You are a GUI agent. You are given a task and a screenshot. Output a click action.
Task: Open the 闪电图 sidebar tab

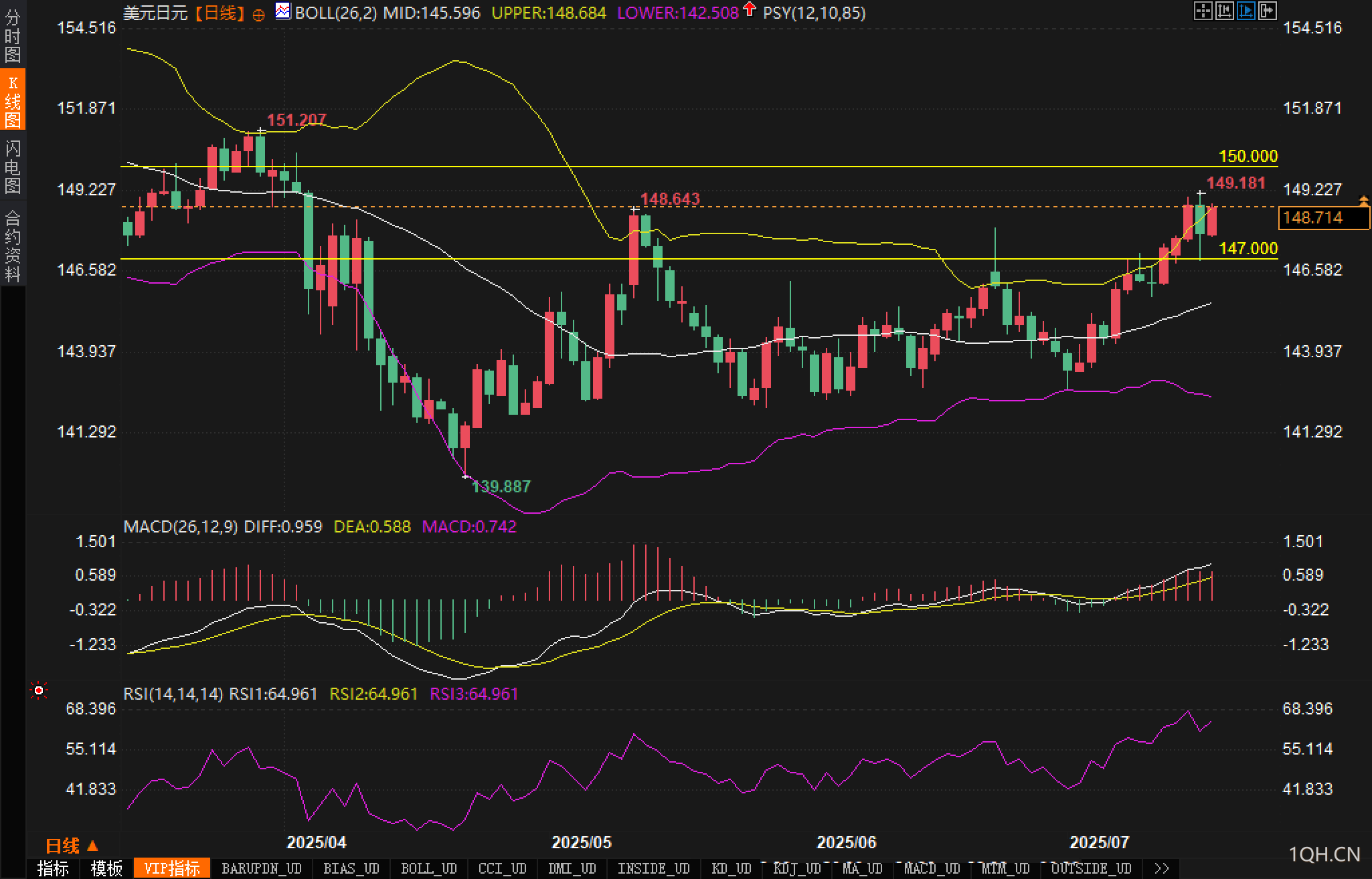(x=13, y=167)
